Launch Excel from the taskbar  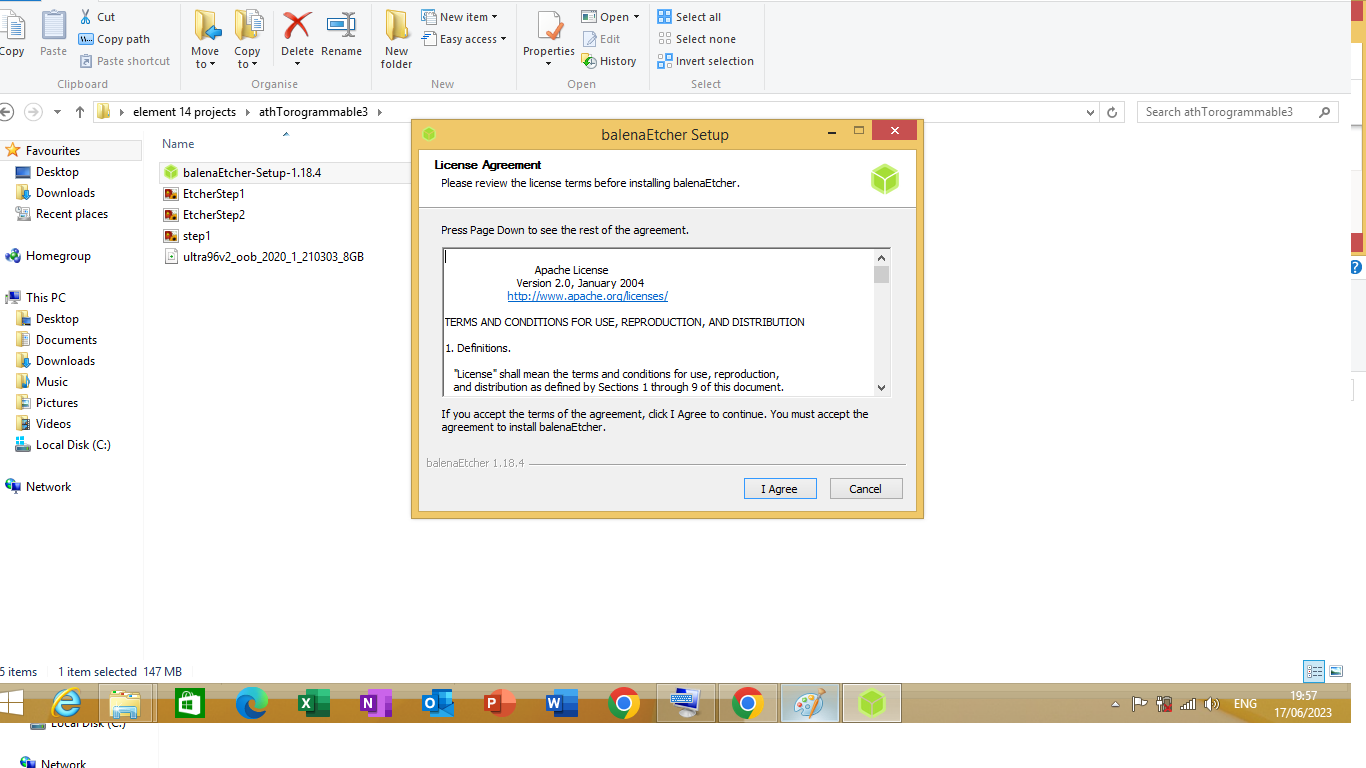point(313,704)
